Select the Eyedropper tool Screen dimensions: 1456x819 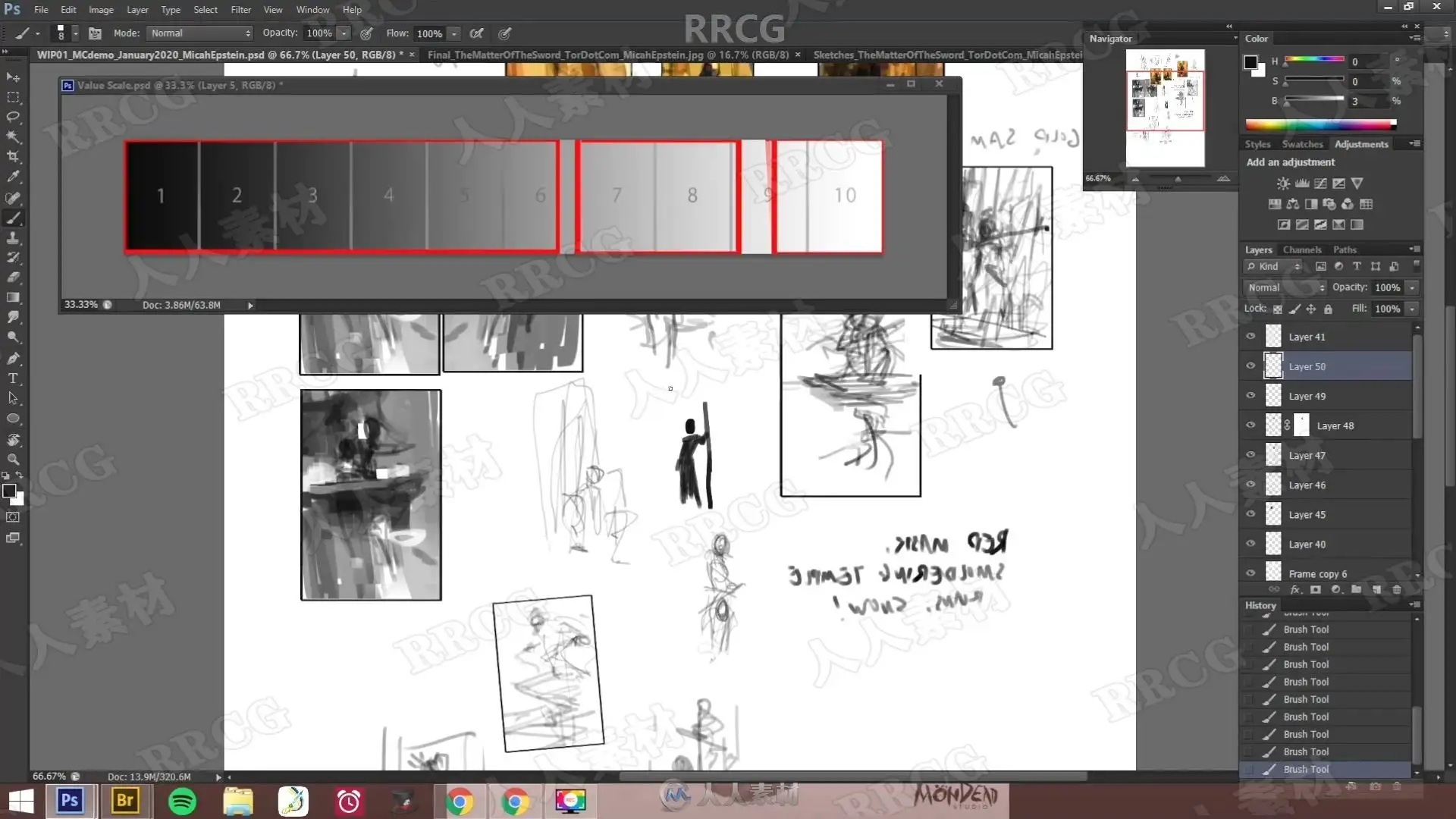pyautogui.click(x=13, y=176)
